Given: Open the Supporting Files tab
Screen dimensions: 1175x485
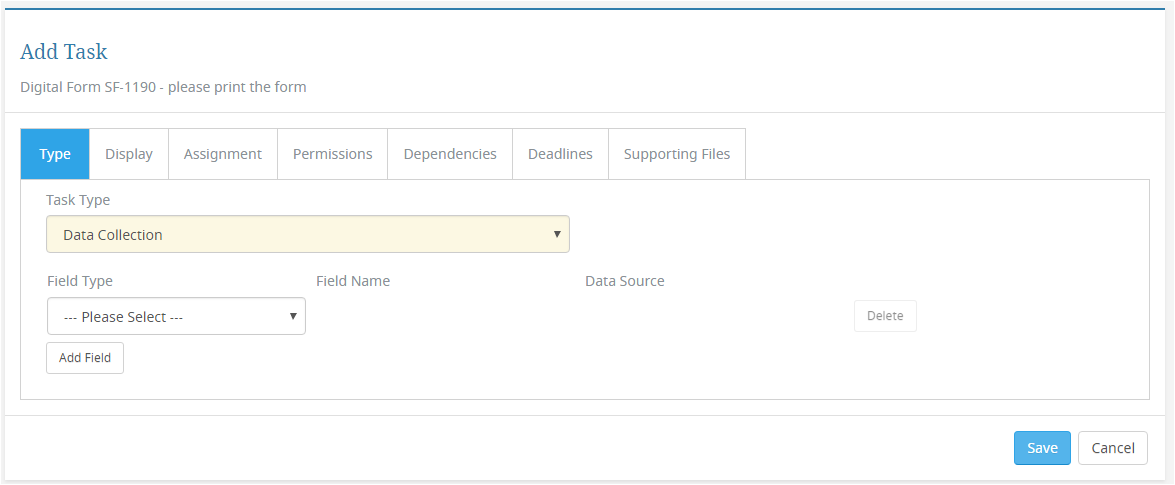Looking at the screenshot, I should (x=677, y=154).
